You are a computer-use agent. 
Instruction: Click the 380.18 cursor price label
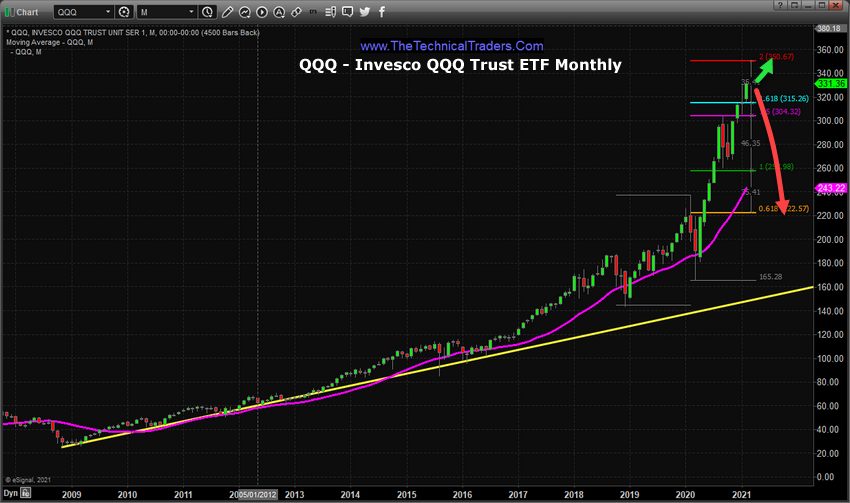point(829,28)
